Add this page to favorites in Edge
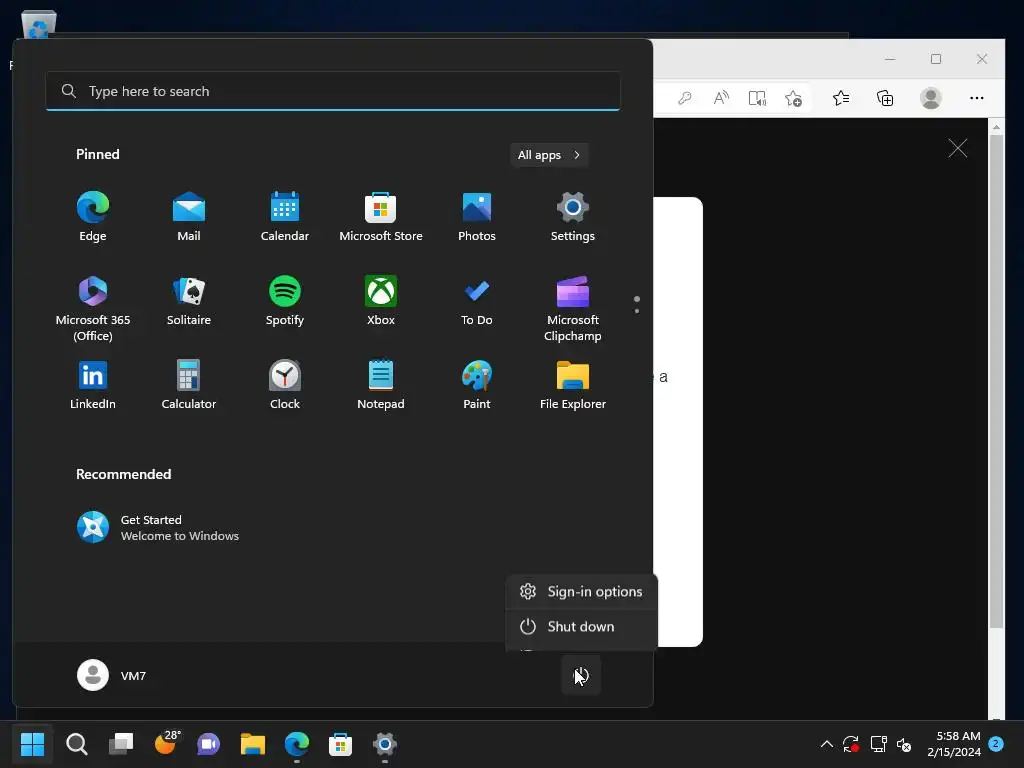 click(793, 98)
